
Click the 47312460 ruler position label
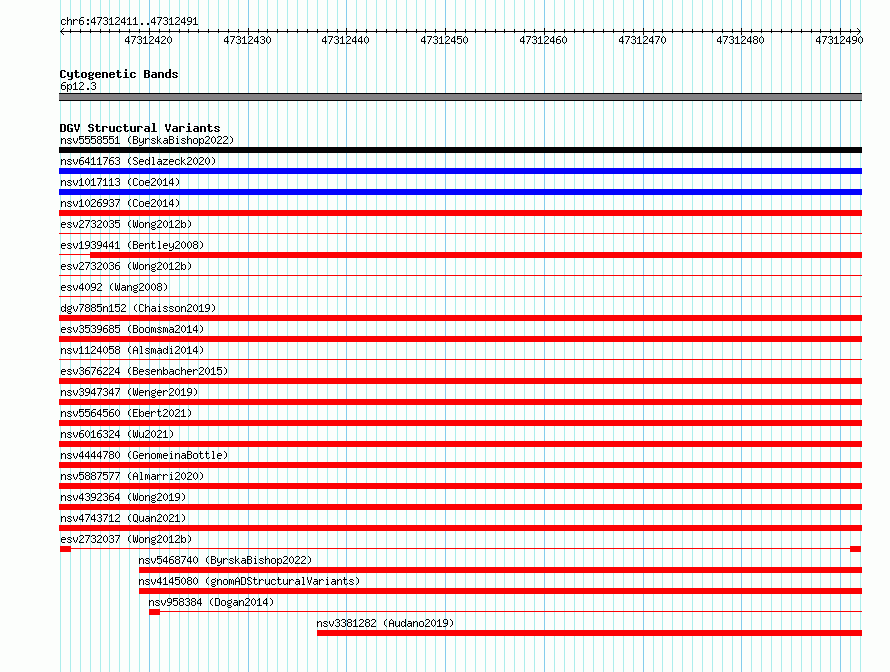coord(543,40)
